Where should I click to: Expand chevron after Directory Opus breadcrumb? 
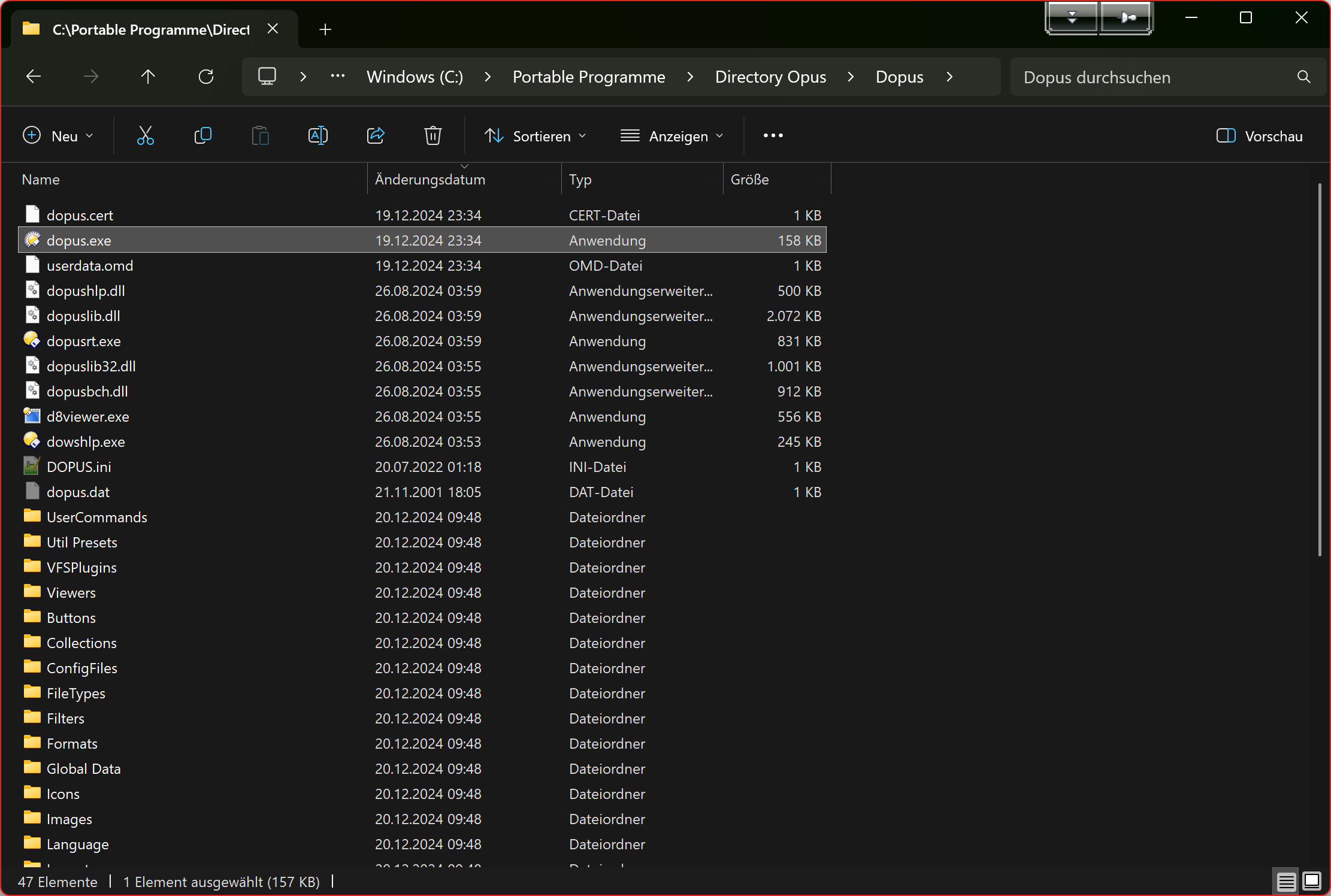coord(851,77)
